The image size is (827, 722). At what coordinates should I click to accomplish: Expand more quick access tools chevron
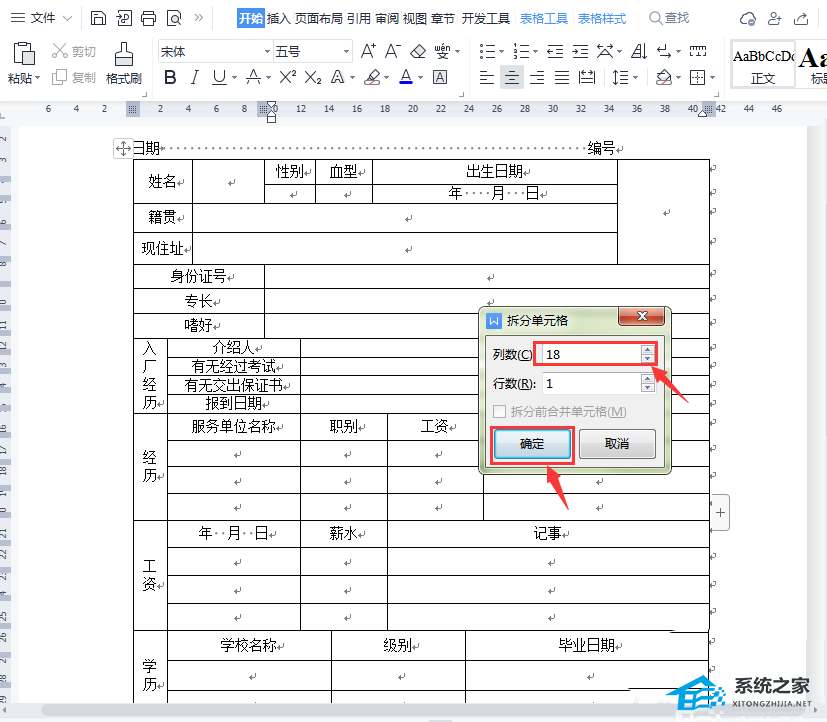pyautogui.click(x=199, y=18)
